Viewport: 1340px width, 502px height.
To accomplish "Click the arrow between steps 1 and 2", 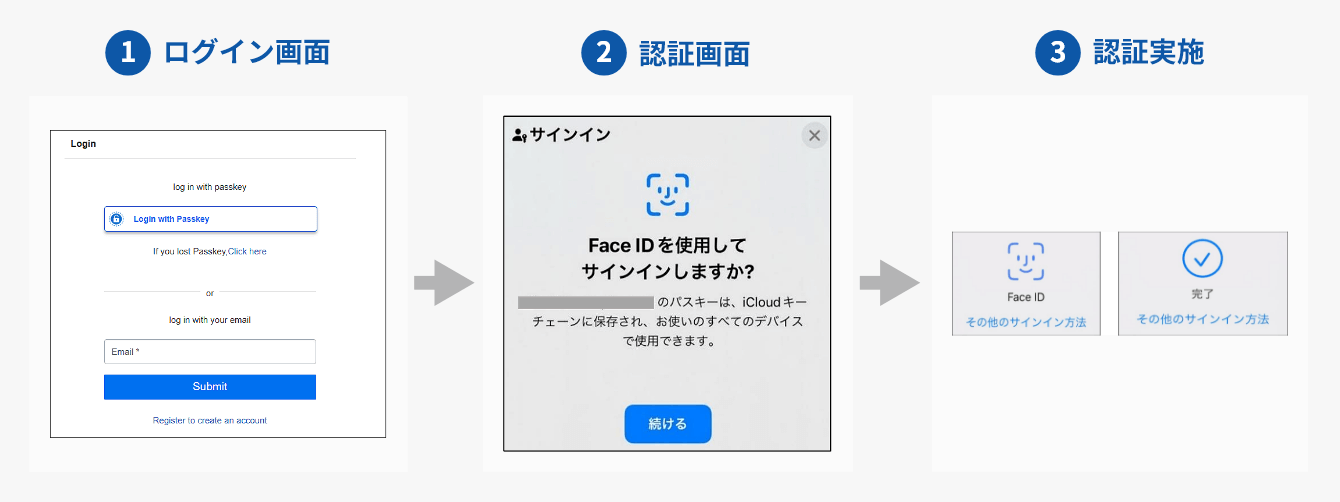I will [444, 283].
